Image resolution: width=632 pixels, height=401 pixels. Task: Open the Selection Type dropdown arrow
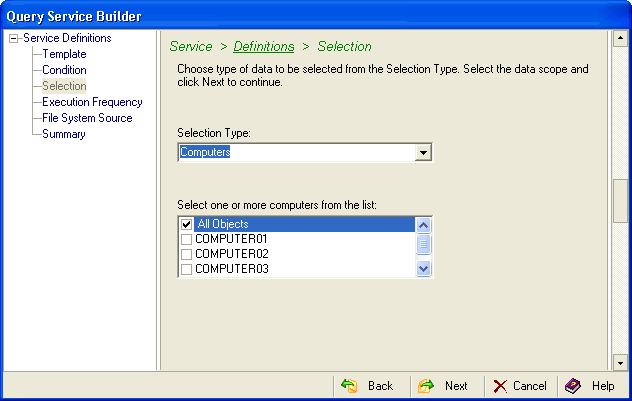pos(424,153)
